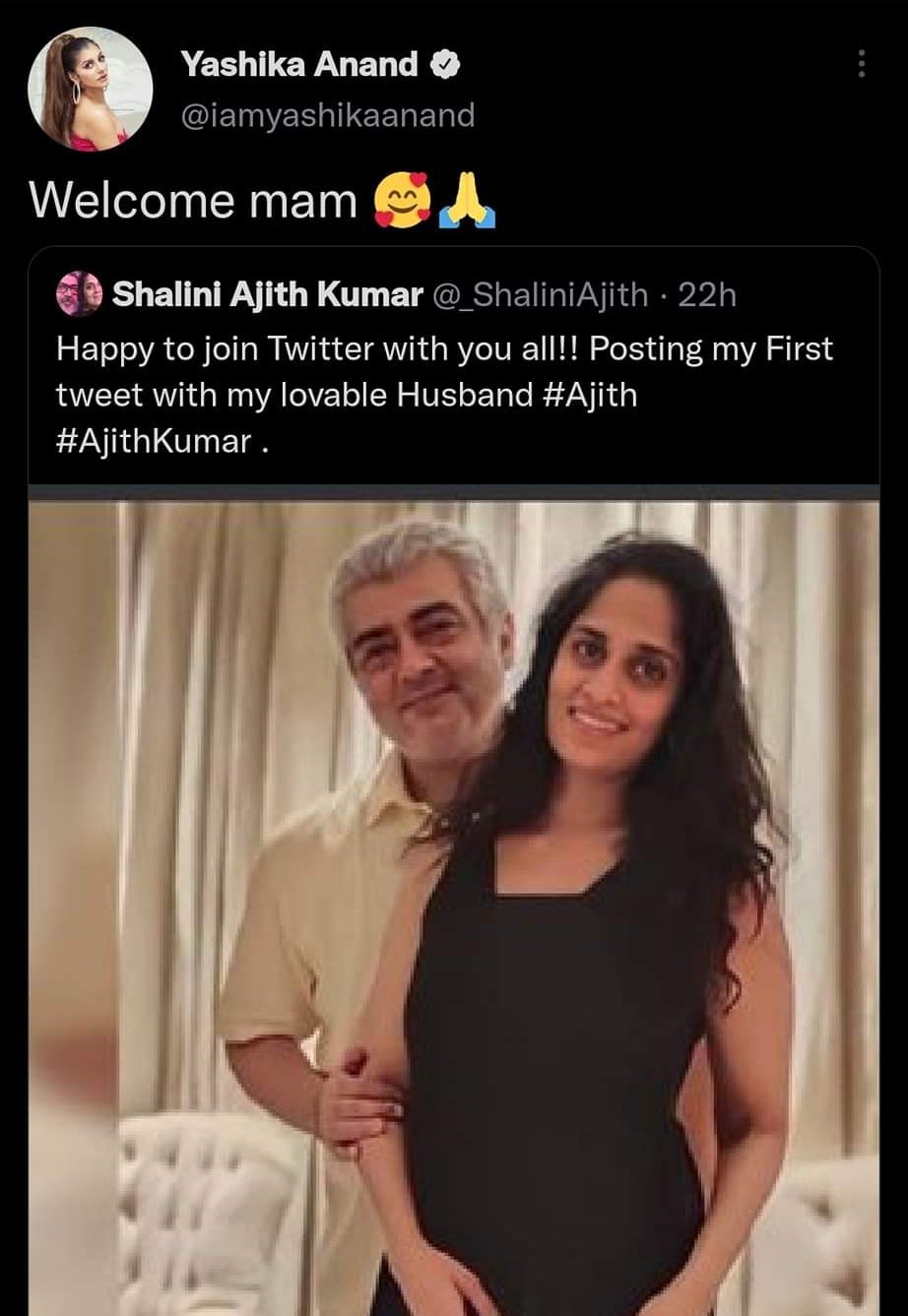Click the verified badge beside Yashika Anand

445,66
